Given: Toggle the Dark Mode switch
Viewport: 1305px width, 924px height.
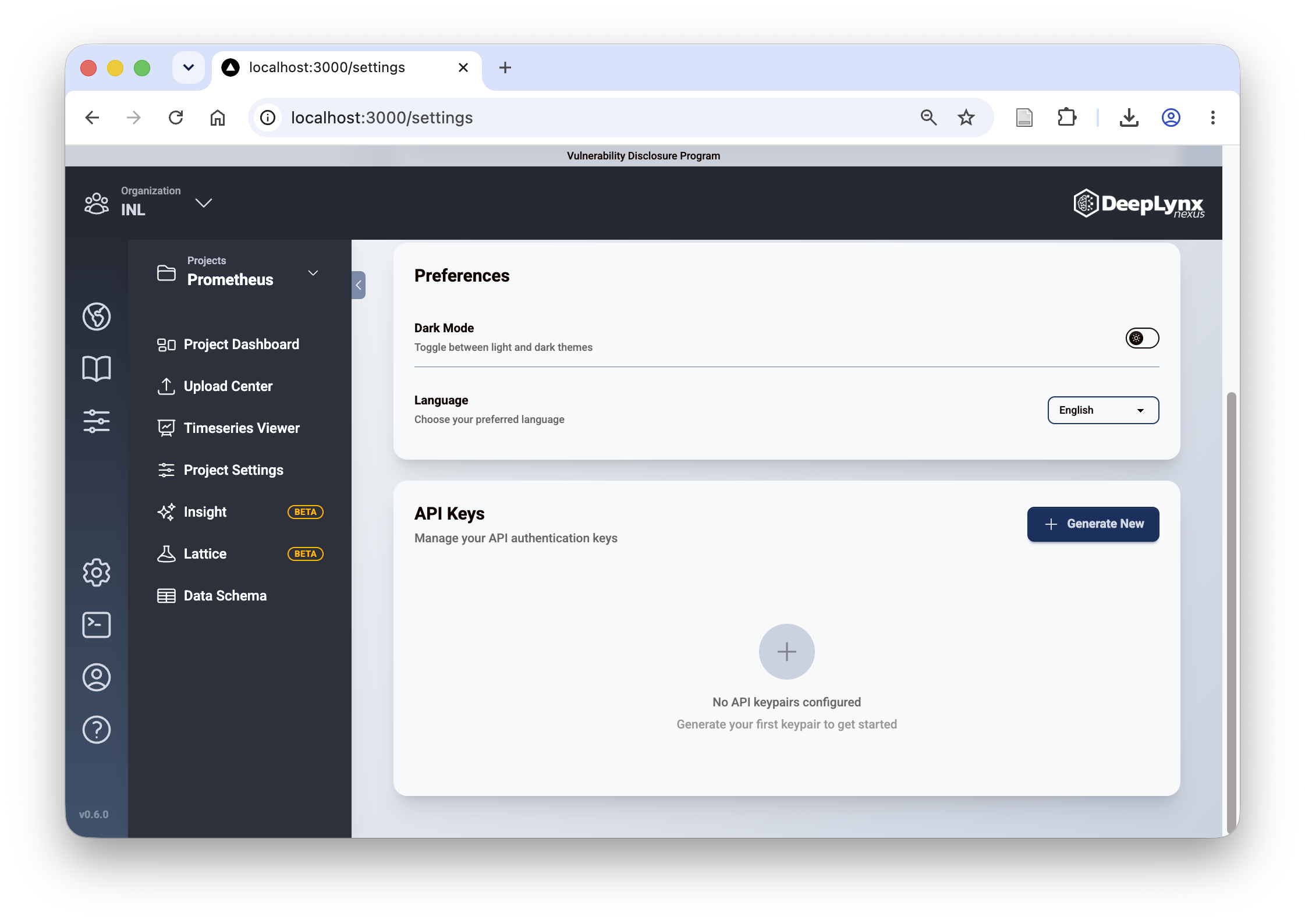Looking at the screenshot, I should coord(1142,338).
